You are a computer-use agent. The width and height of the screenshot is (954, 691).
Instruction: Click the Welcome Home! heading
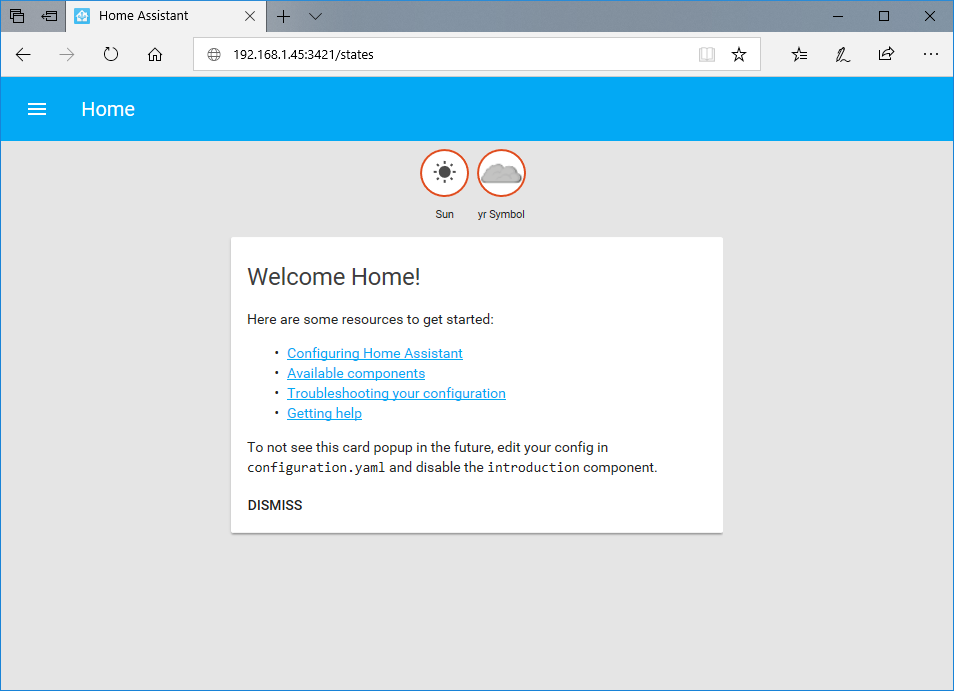click(x=334, y=277)
